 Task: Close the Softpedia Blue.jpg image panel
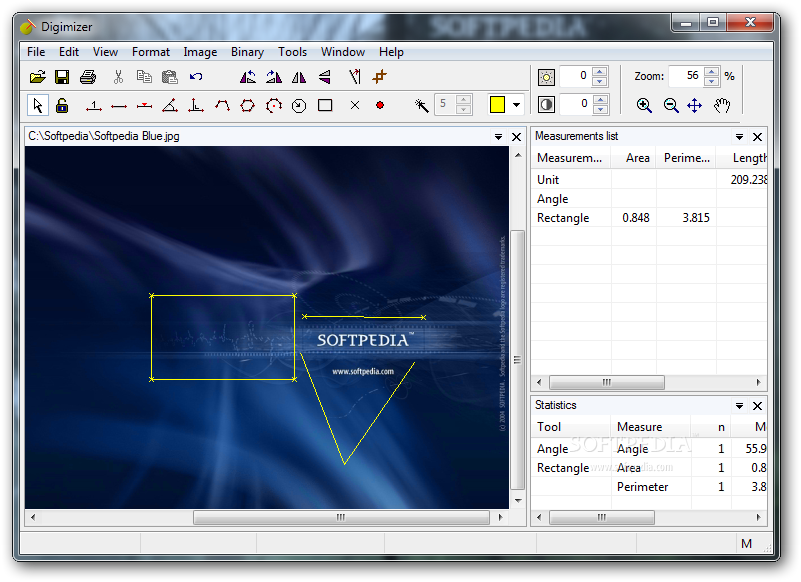(x=516, y=137)
